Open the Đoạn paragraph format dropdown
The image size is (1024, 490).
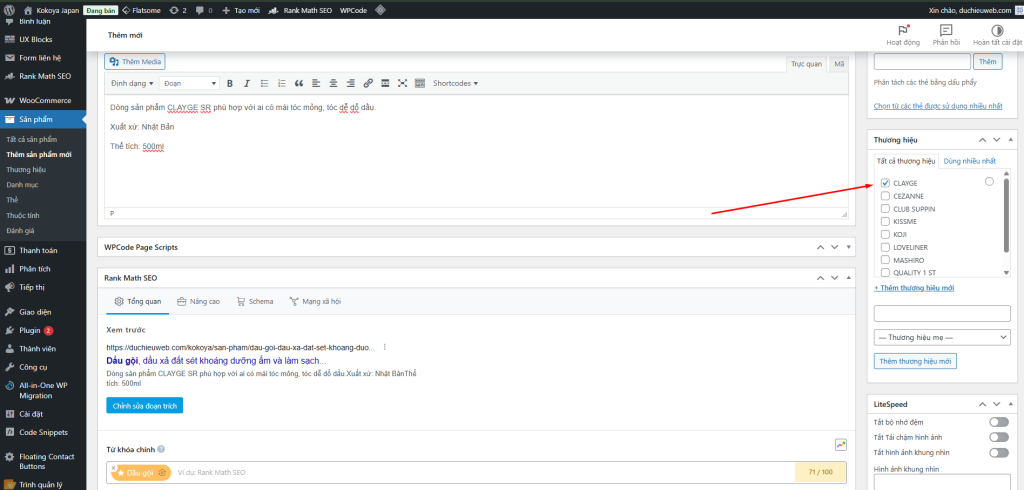tap(189, 83)
